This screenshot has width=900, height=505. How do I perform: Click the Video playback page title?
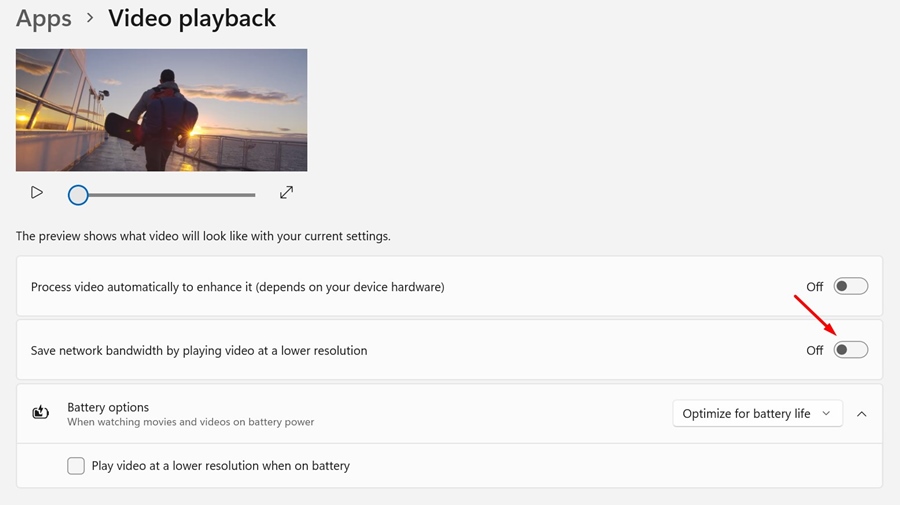[x=192, y=18]
